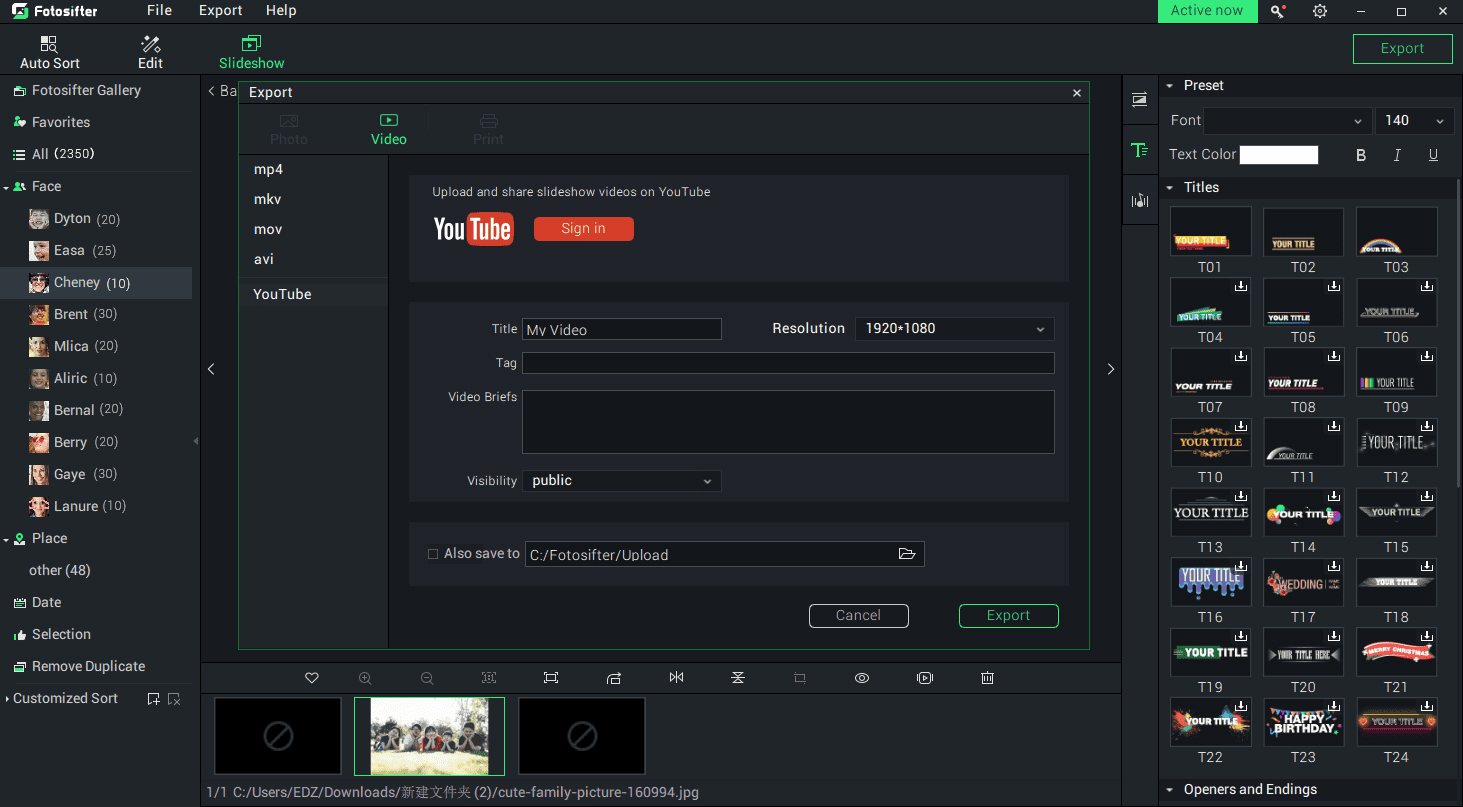
Task: Collapse the Face category in the sidebar
Action: (7, 187)
